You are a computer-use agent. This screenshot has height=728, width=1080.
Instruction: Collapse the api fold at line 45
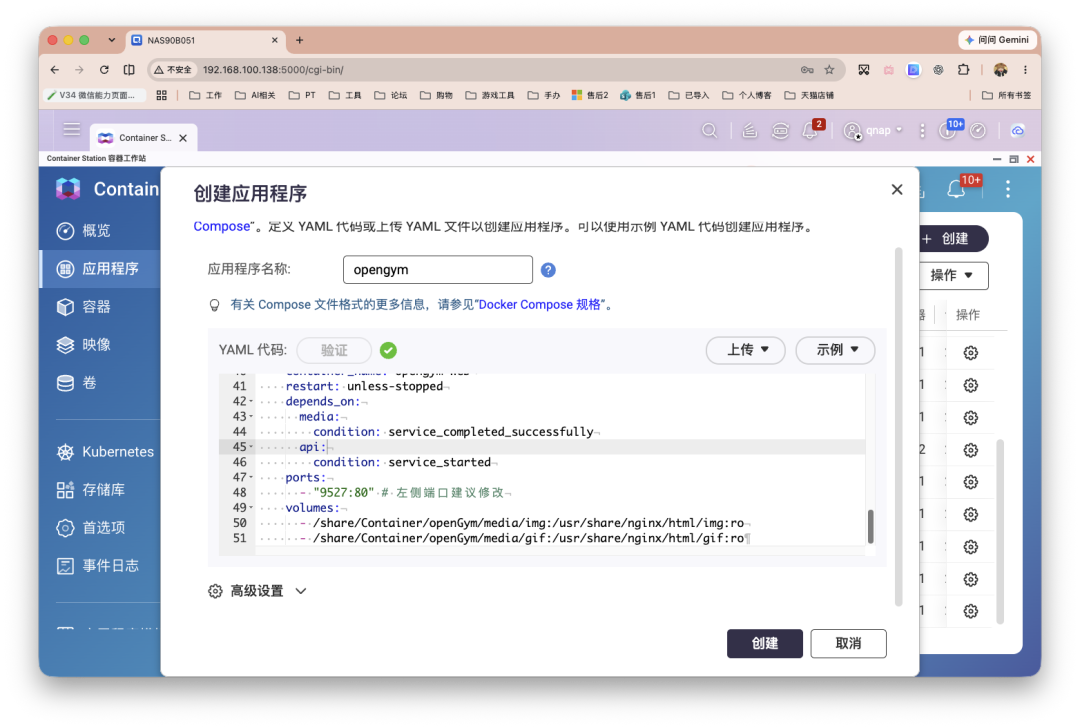point(251,447)
